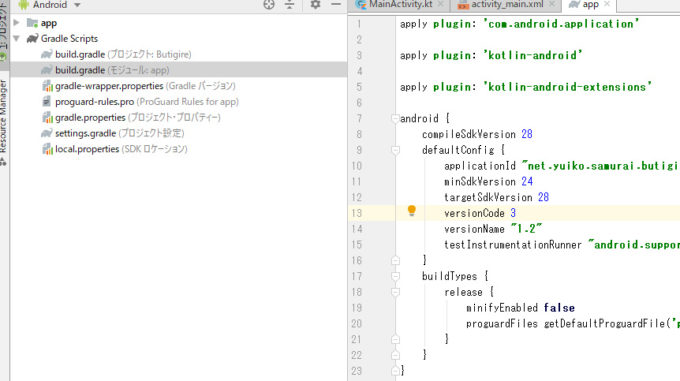This screenshot has height=381, width=680.
Task: Click the minifyEnabled false value
Action: 559,308
